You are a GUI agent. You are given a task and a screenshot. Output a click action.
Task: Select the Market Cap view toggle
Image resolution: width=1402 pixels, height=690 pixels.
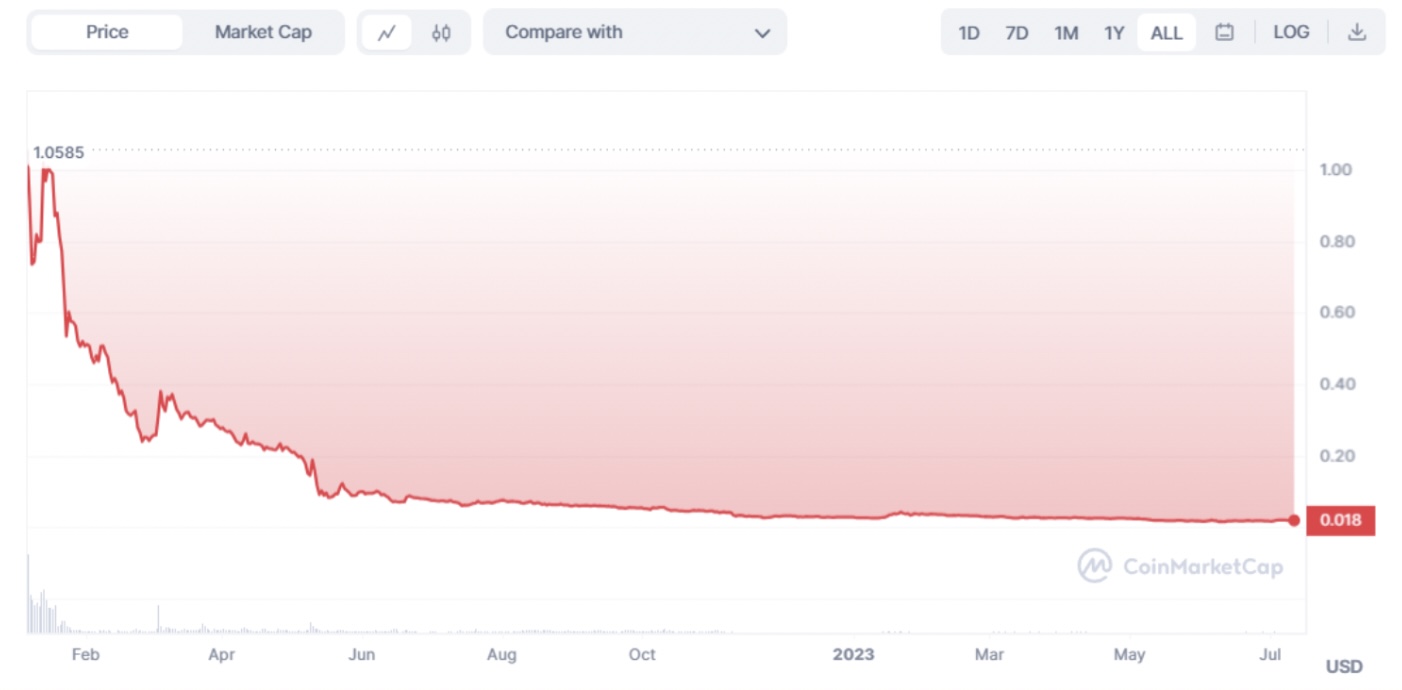263,32
